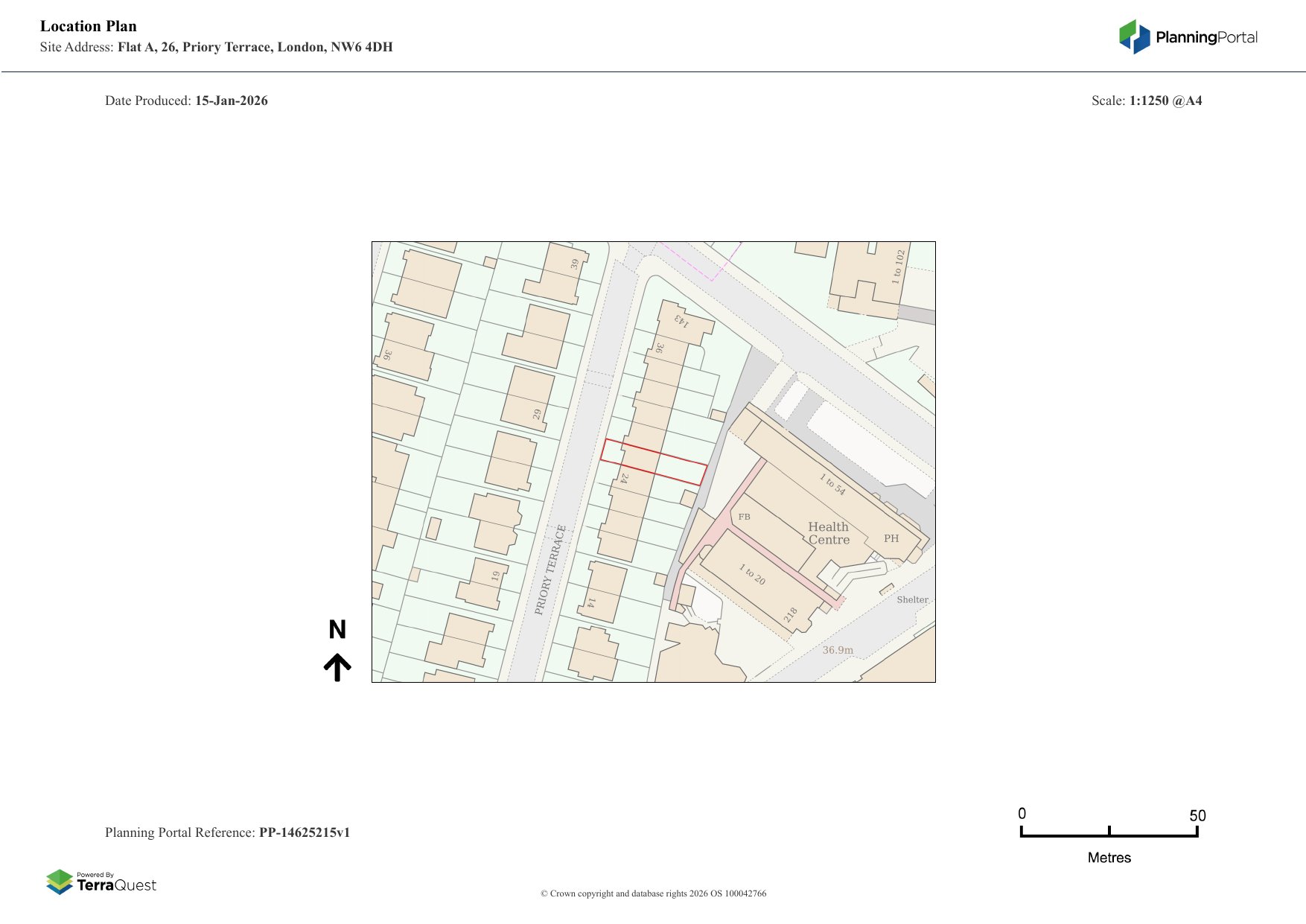Viewport: 1306px width, 924px height.
Task: Click building labelled 1 to 102
Action: pyautogui.click(x=898, y=267)
